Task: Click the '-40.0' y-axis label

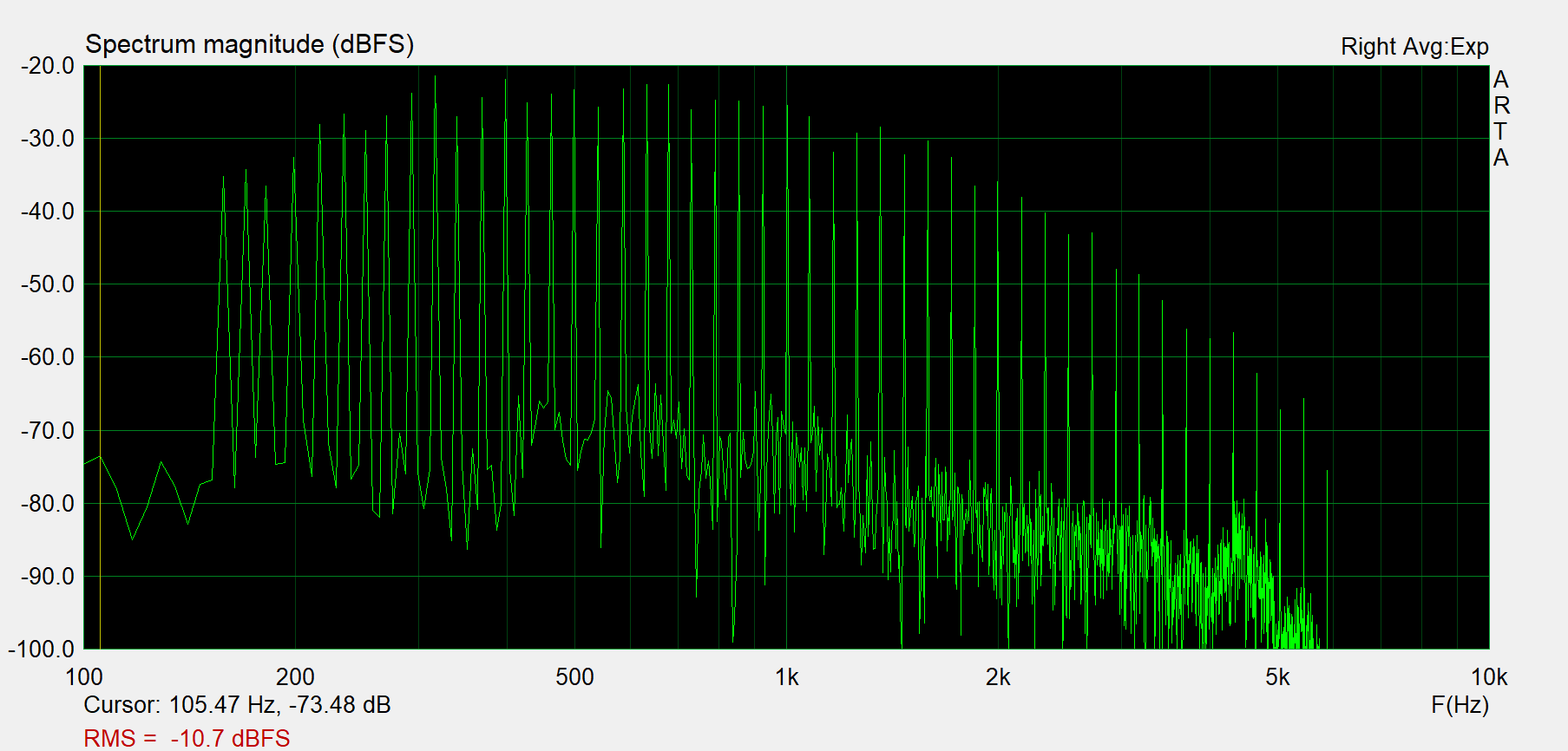Action: tap(48, 212)
